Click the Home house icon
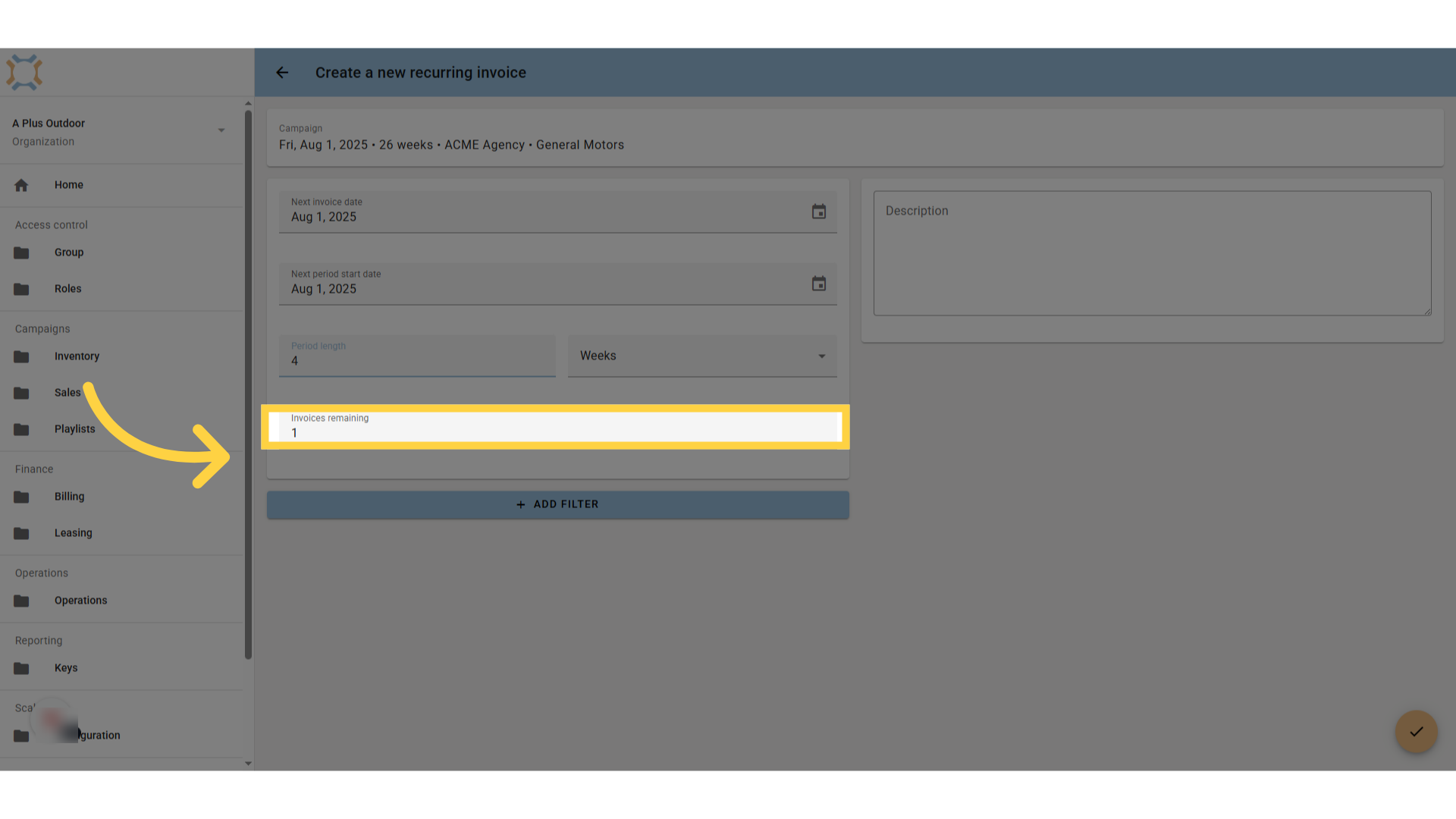This screenshot has height=819, width=1456. 21,185
